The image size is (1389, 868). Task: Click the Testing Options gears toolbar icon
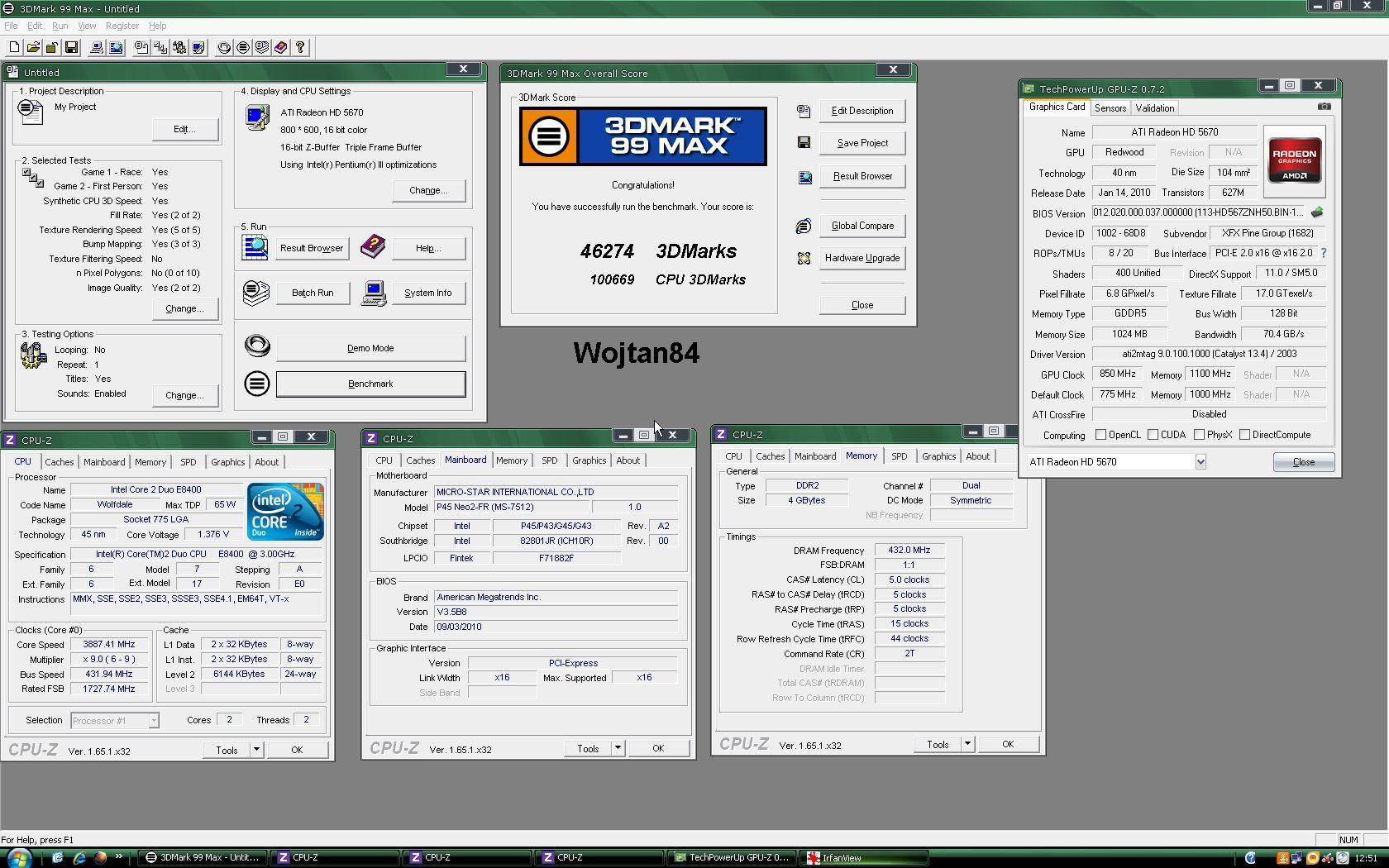click(x=179, y=48)
